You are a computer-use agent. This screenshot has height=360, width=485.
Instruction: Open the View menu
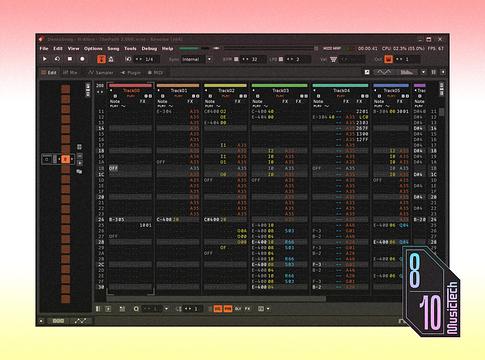click(74, 49)
